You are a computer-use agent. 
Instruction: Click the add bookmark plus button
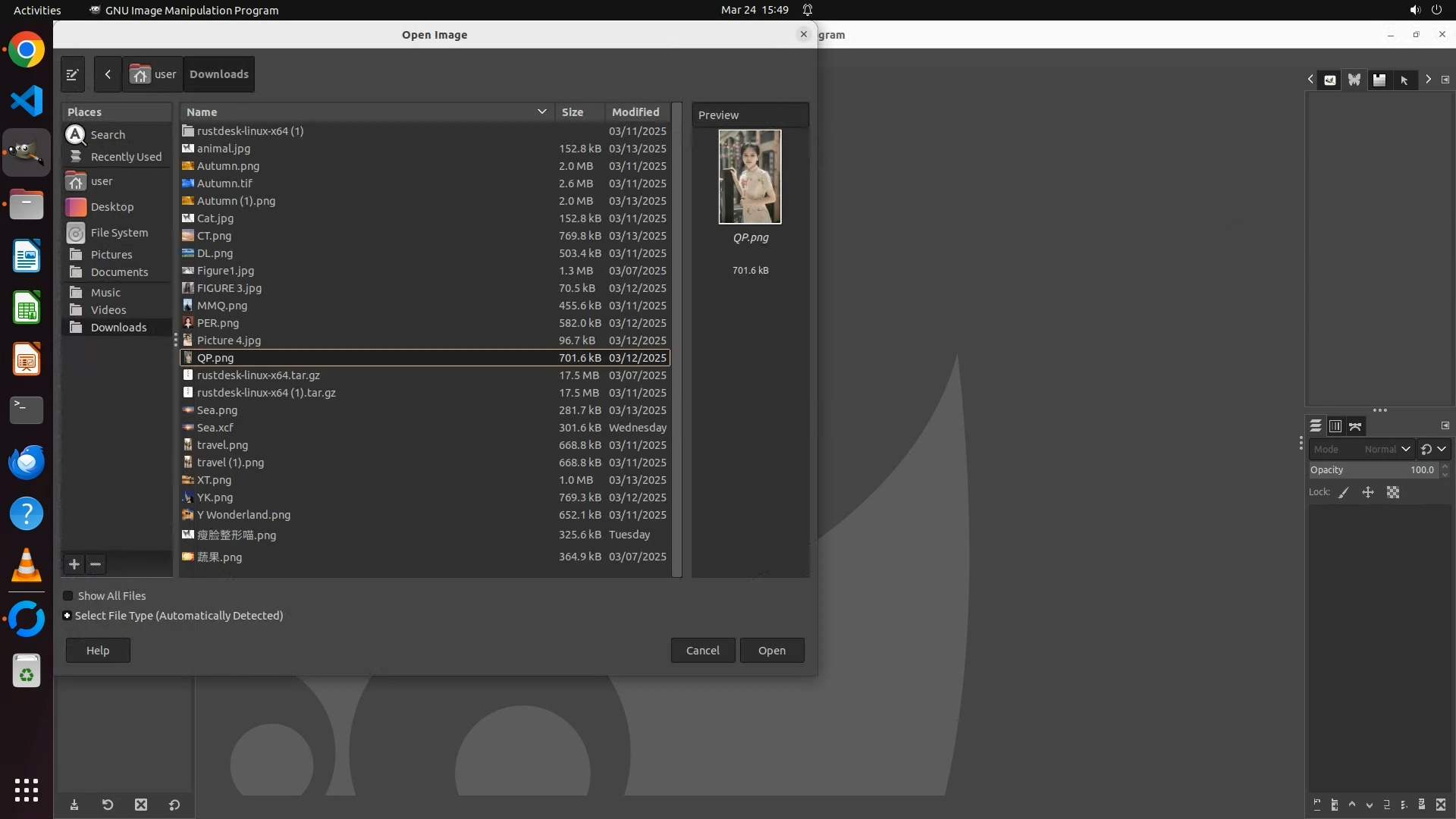tap(74, 564)
